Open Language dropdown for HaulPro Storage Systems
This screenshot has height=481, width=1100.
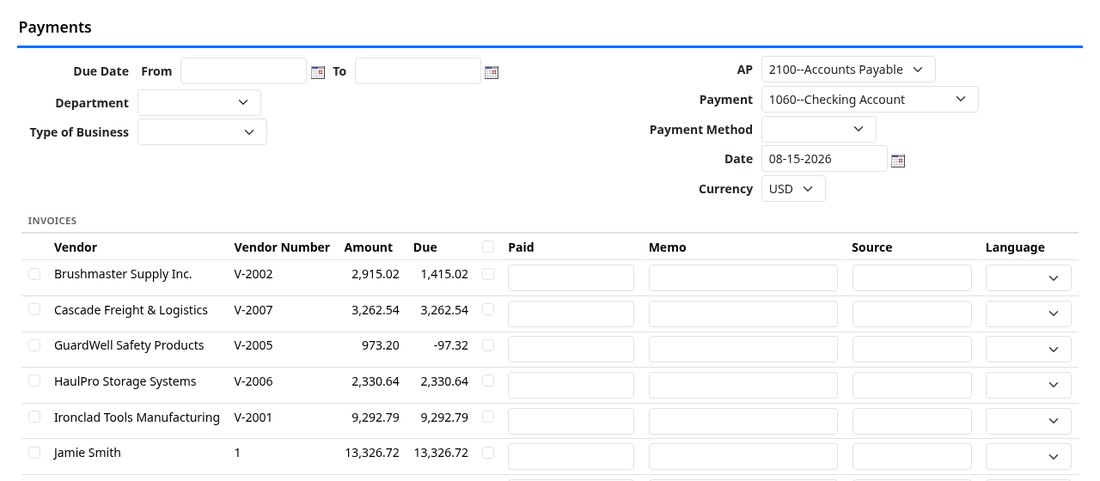pos(1028,385)
